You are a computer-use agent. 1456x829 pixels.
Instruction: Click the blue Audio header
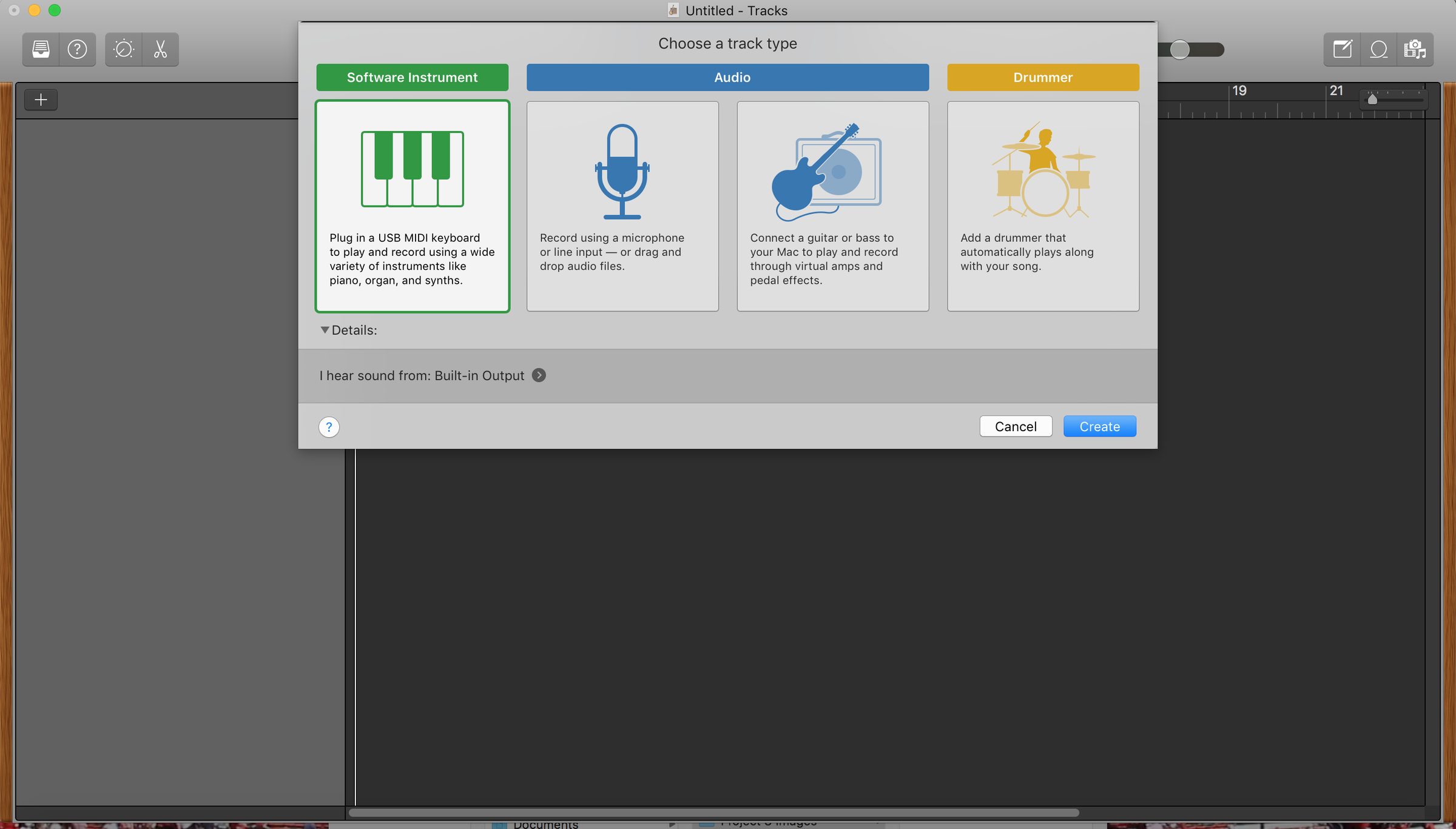click(x=727, y=78)
